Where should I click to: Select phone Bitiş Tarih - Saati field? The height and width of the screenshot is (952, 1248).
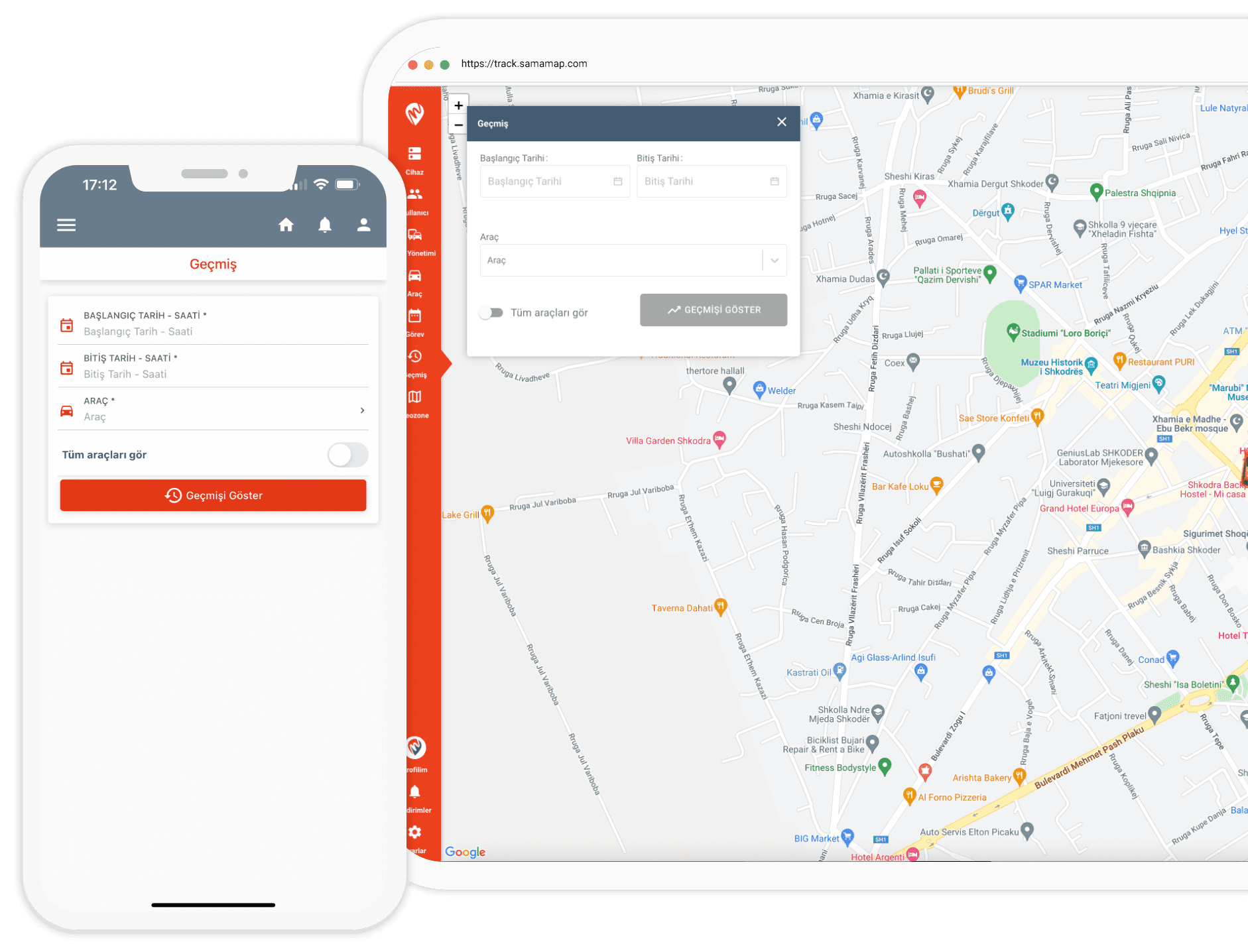pyautogui.click(x=213, y=366)
